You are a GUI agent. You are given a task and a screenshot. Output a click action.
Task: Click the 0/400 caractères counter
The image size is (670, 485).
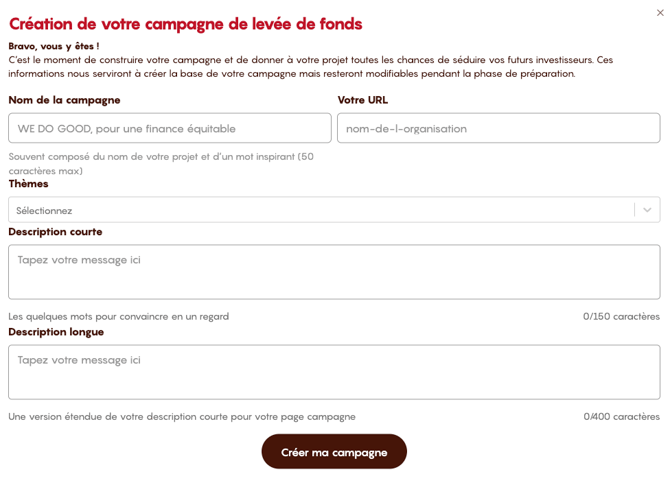[x=621, y=416]
